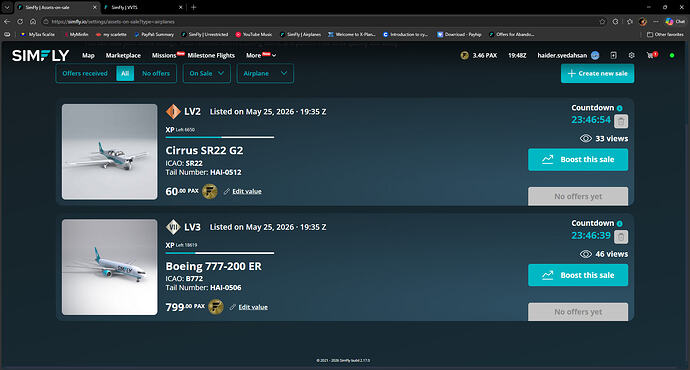
Task: Click the countdown info icon on the Cirrus listing
Action: coord(620,108)
